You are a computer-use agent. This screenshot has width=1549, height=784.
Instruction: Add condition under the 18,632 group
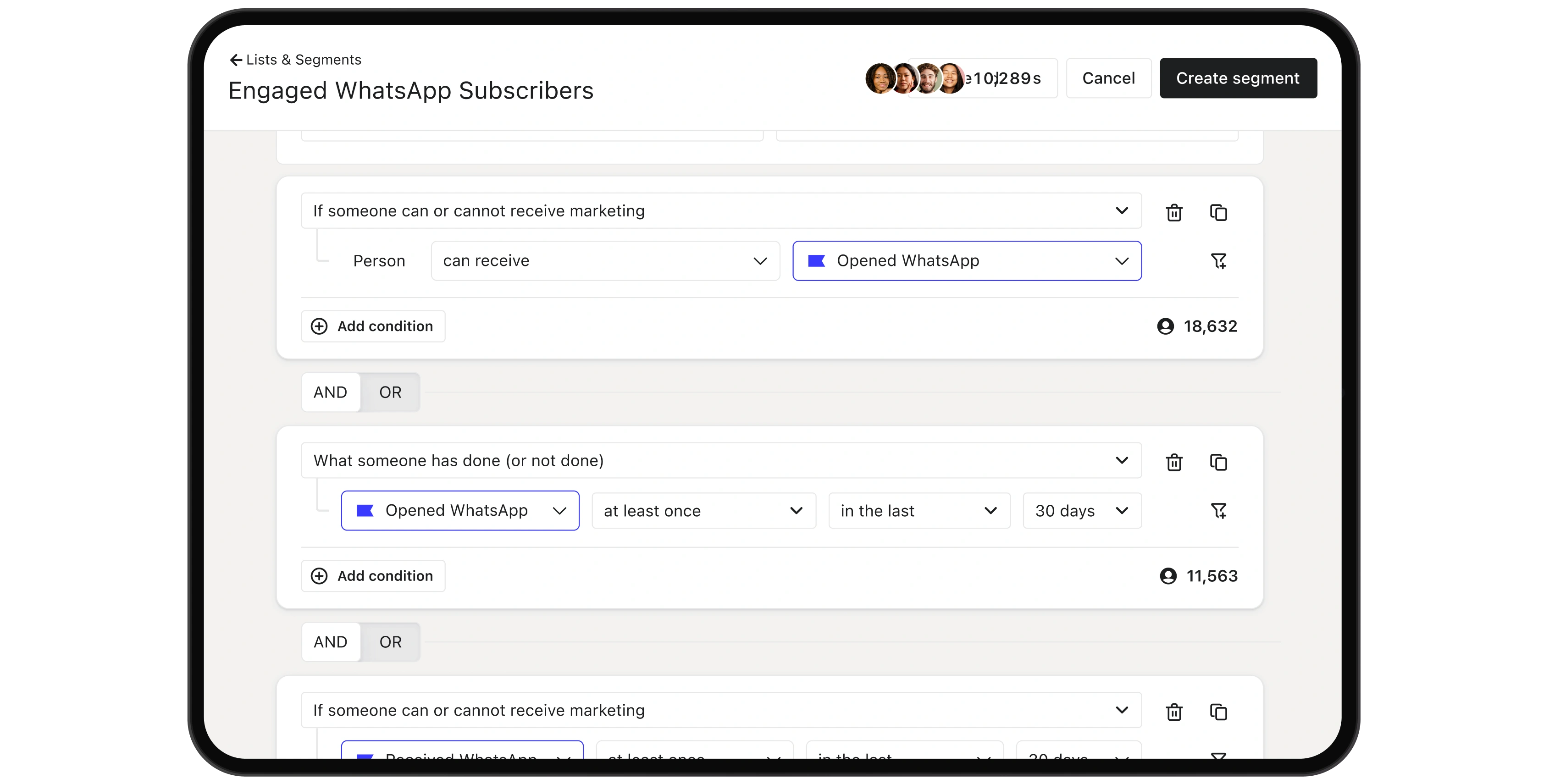[x=373, y=326]
